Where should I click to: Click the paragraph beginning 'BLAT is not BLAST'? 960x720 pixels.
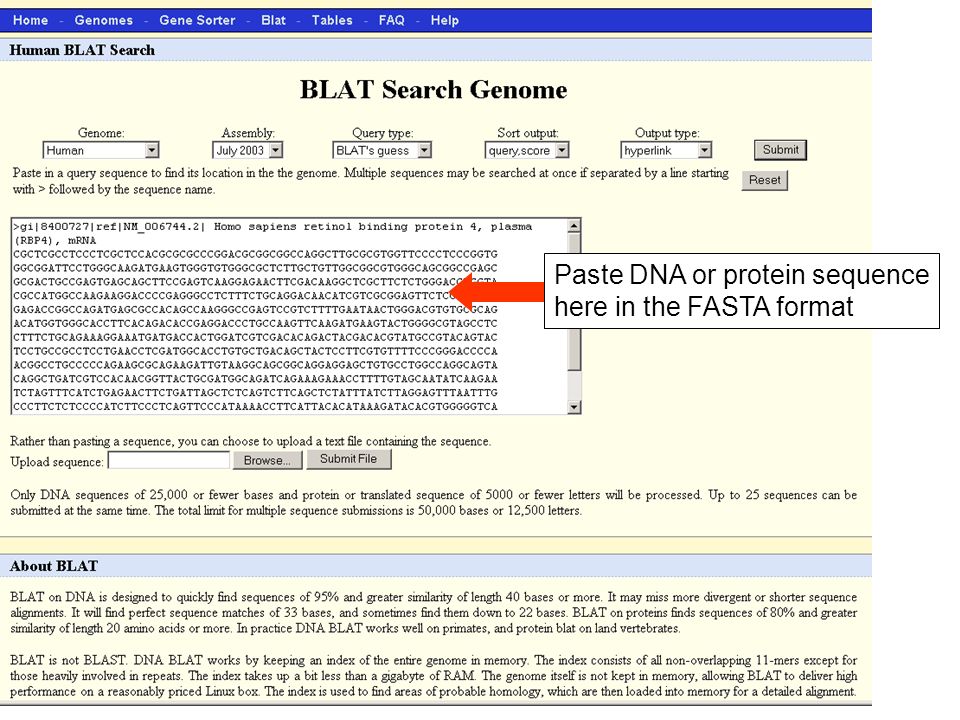[x=433, y=676]
